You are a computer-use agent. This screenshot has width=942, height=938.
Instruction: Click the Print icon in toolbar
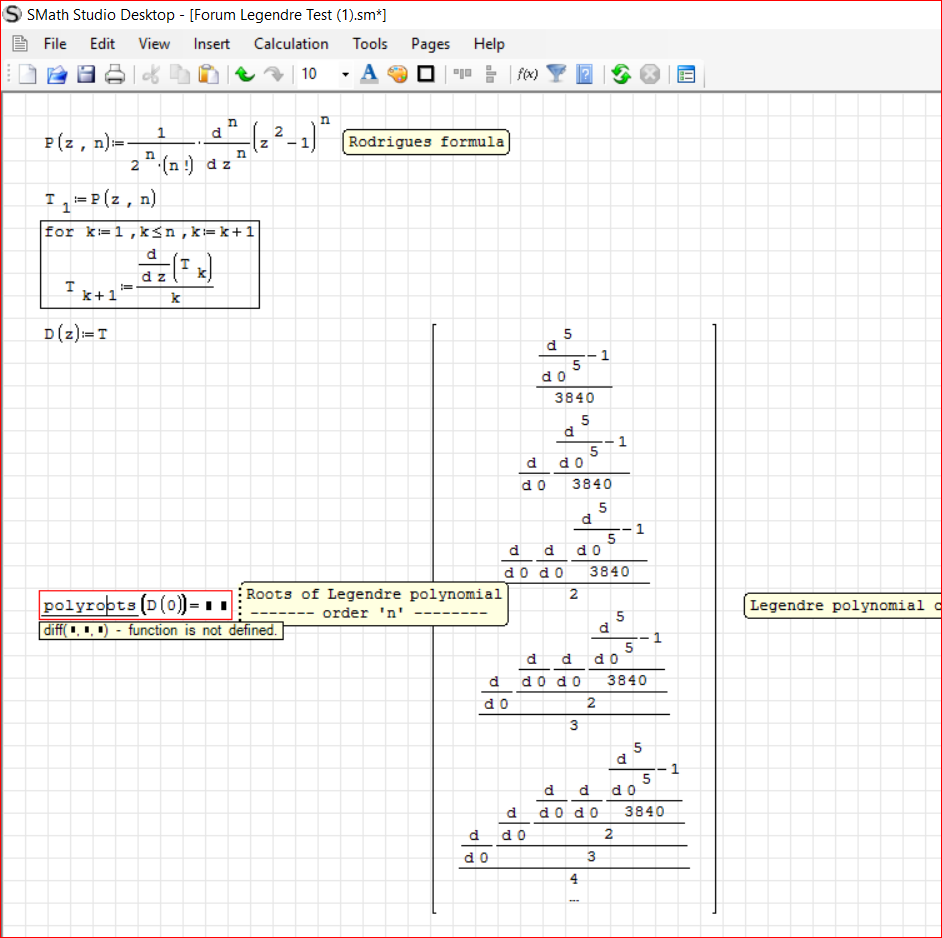click(115, 74)
